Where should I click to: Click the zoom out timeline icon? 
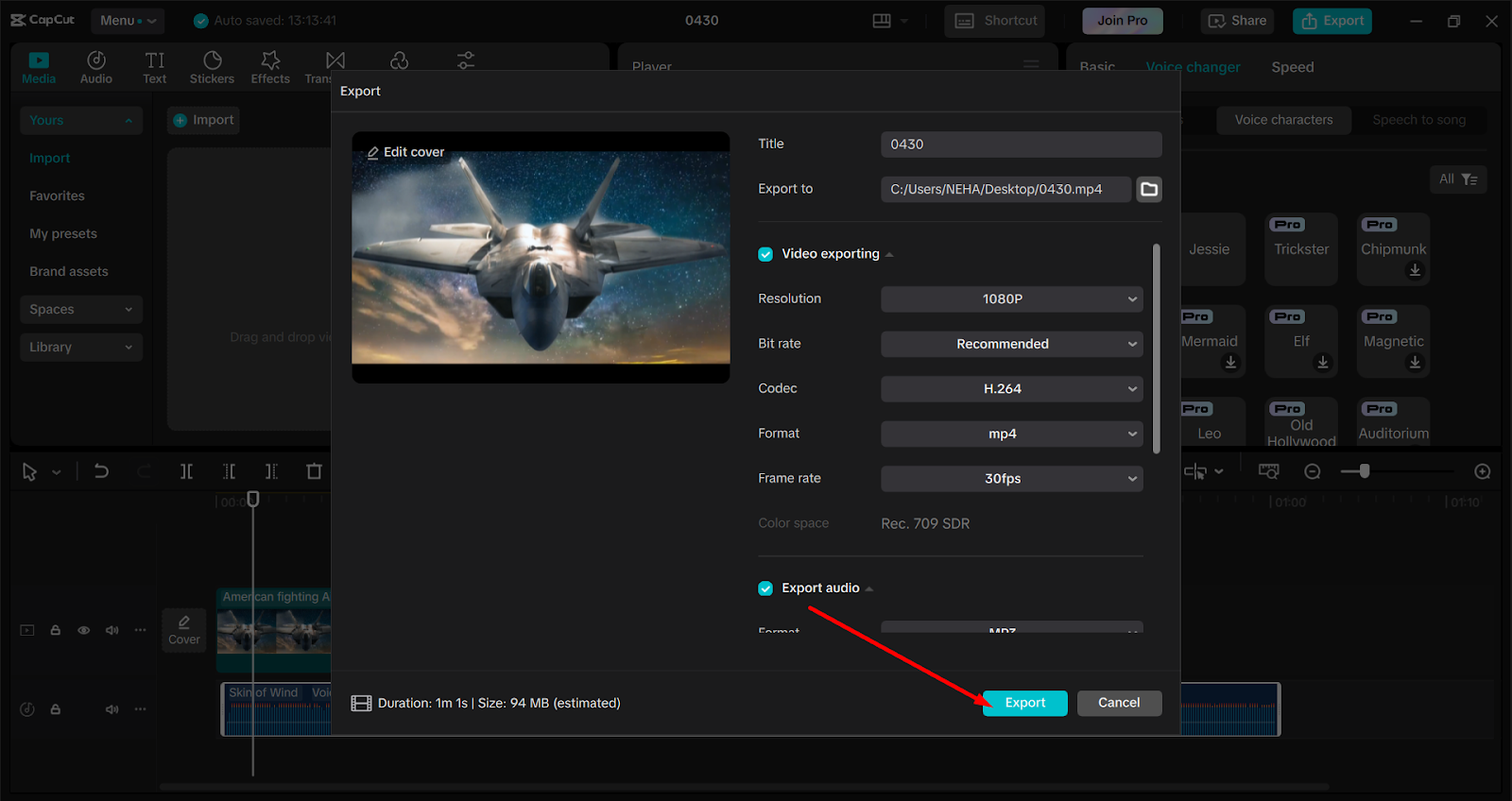pos(1312,471)
